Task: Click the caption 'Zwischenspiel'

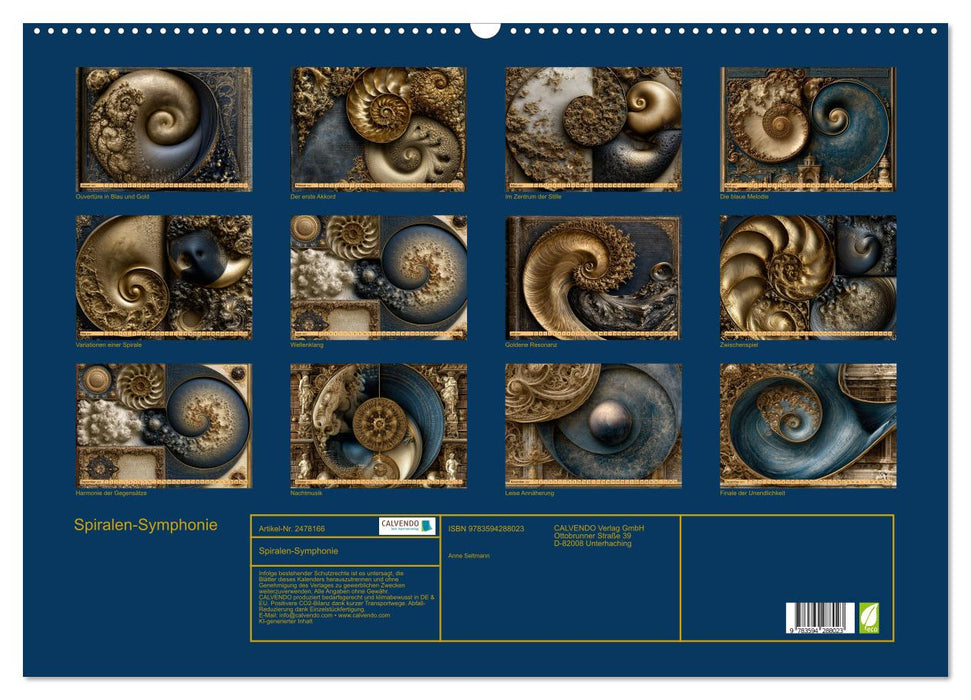Action: pos(739,344)
